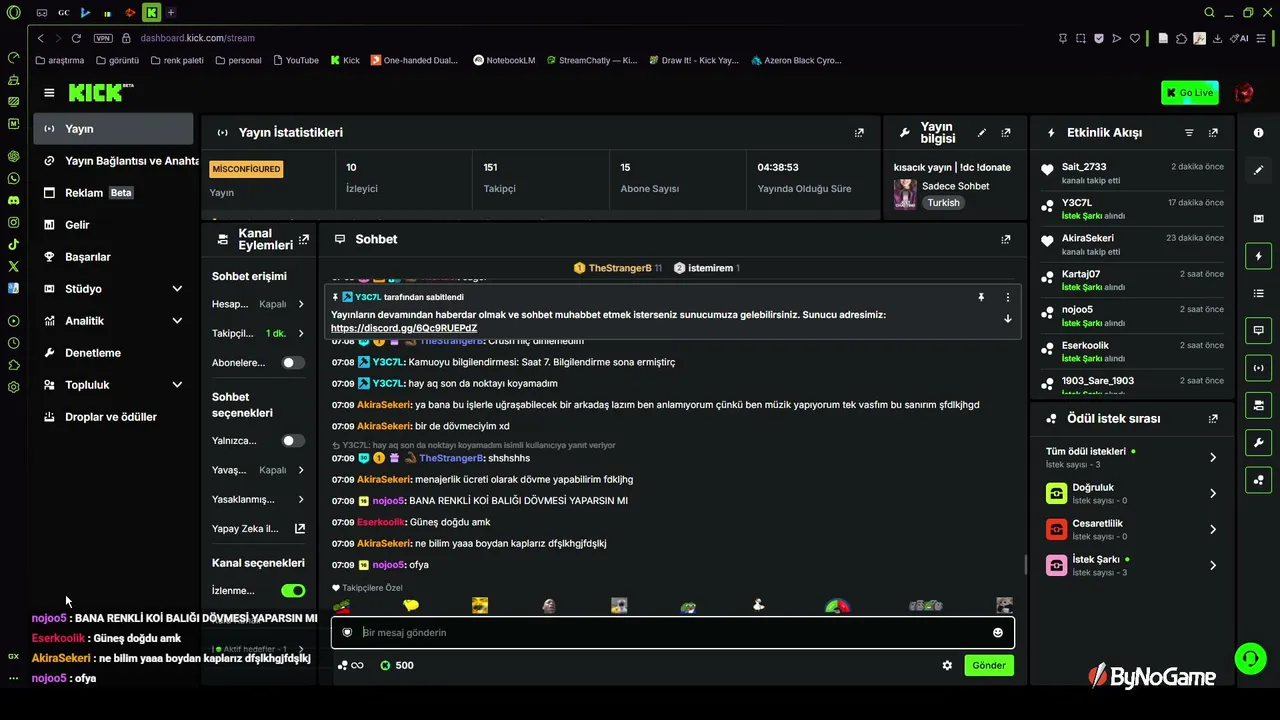Click the pencil icon in right toolbar

click(1258, 171)
